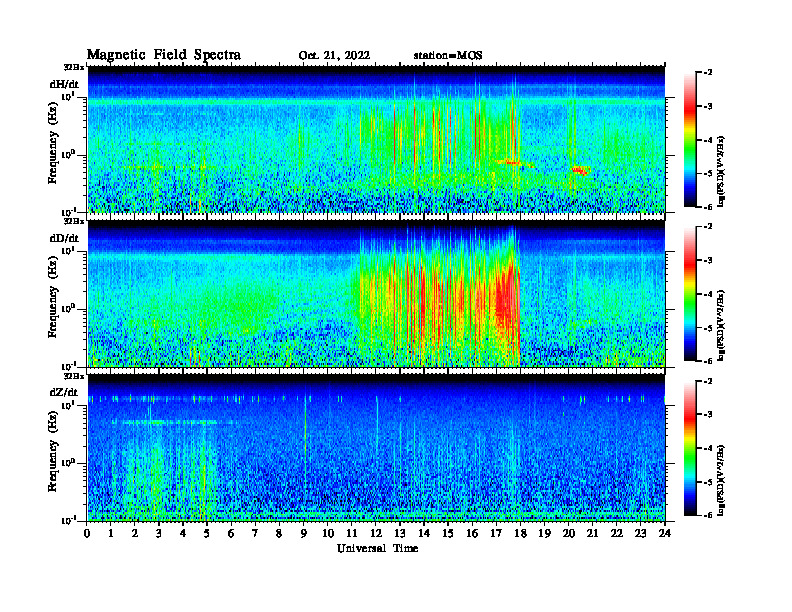Click inside the dZ/dt spectrogram plot
Screen dimensions: 792x612
click(376, 448)
